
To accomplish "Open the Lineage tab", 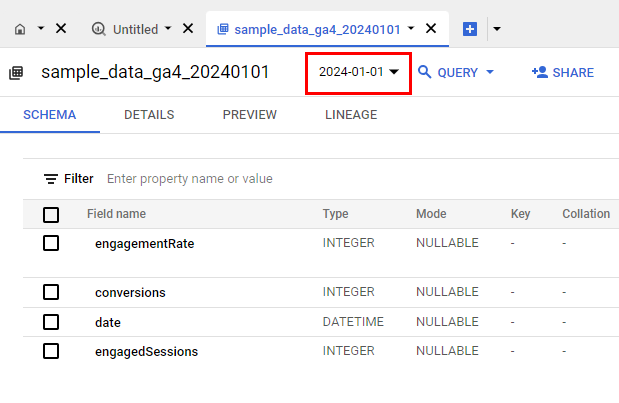I will 351,115.
